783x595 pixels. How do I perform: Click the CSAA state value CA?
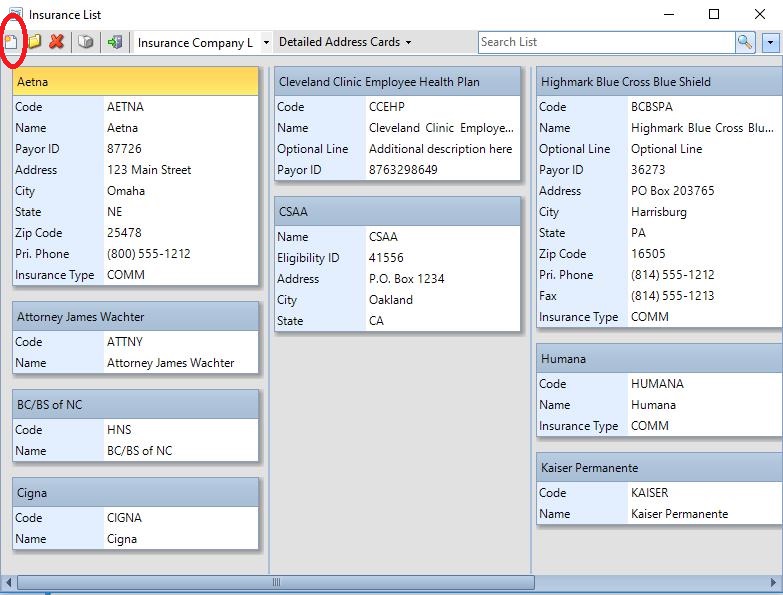[377, 320]
